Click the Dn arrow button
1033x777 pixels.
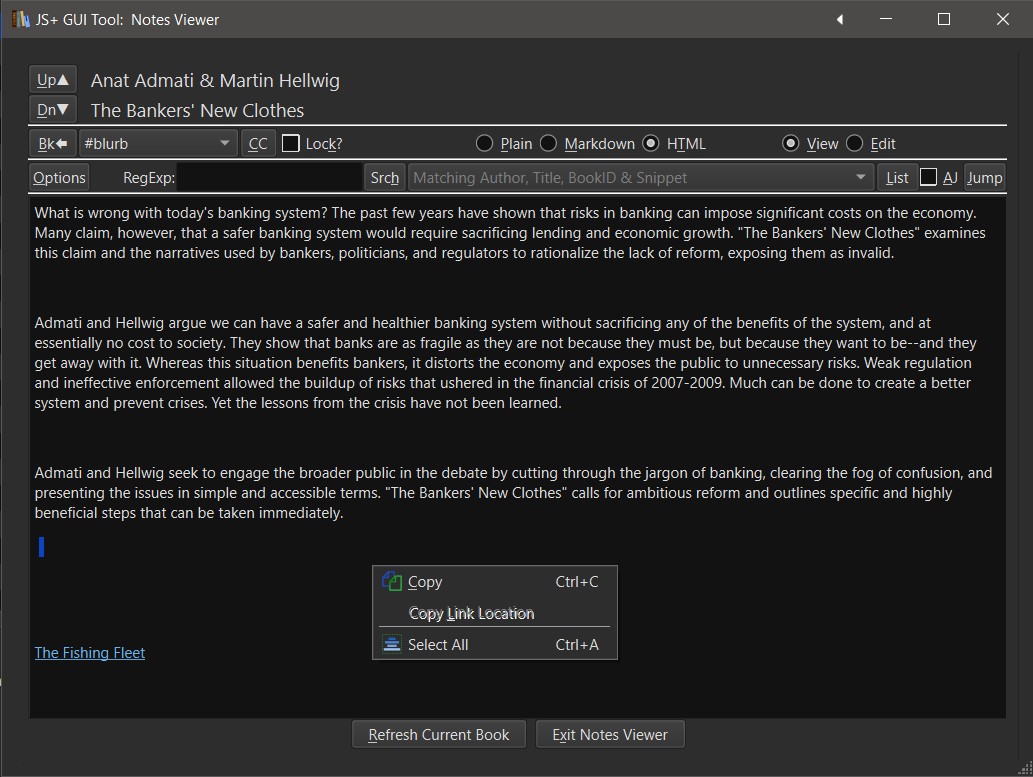click(x=53, y=109)
